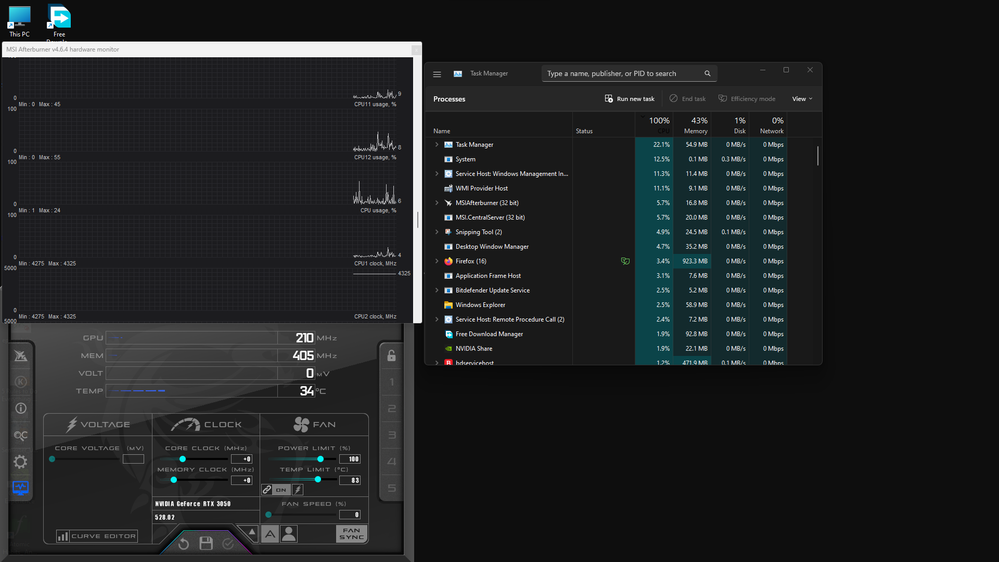Expand the Snipping Tool (2) group
This screenshot has height=562, width=999.
[x=436, y=232]
